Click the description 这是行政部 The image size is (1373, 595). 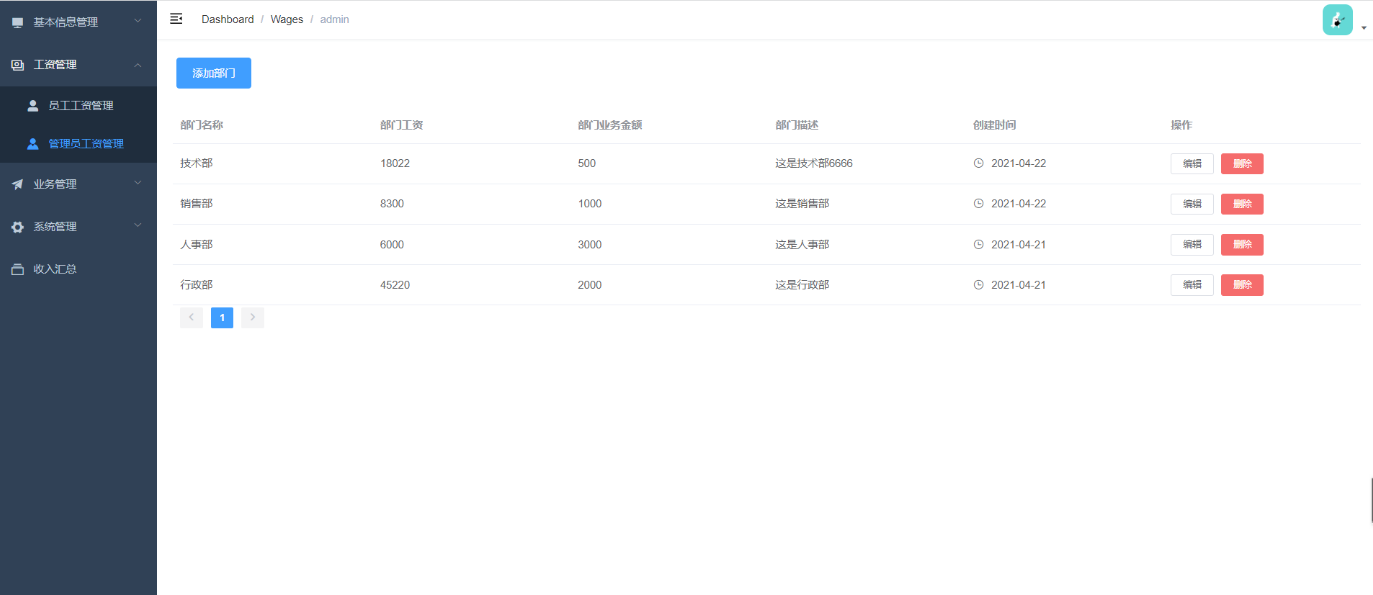pos(802,285)
